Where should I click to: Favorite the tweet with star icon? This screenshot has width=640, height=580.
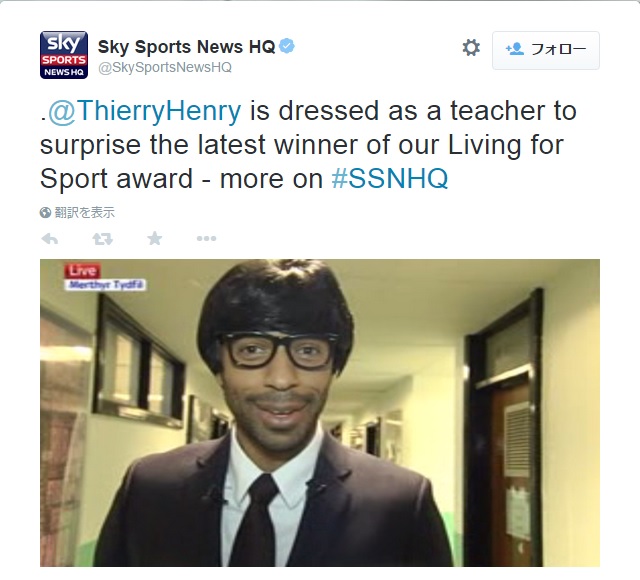155,238
